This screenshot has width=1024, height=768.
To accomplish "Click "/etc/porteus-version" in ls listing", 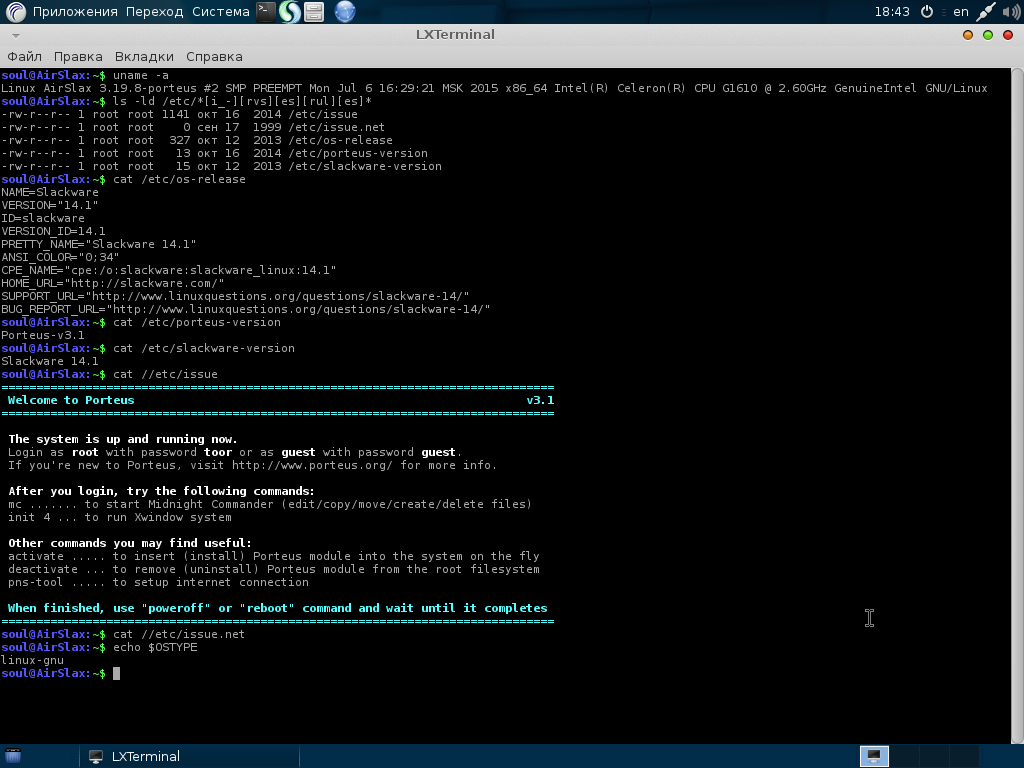I will pos(358,153).
